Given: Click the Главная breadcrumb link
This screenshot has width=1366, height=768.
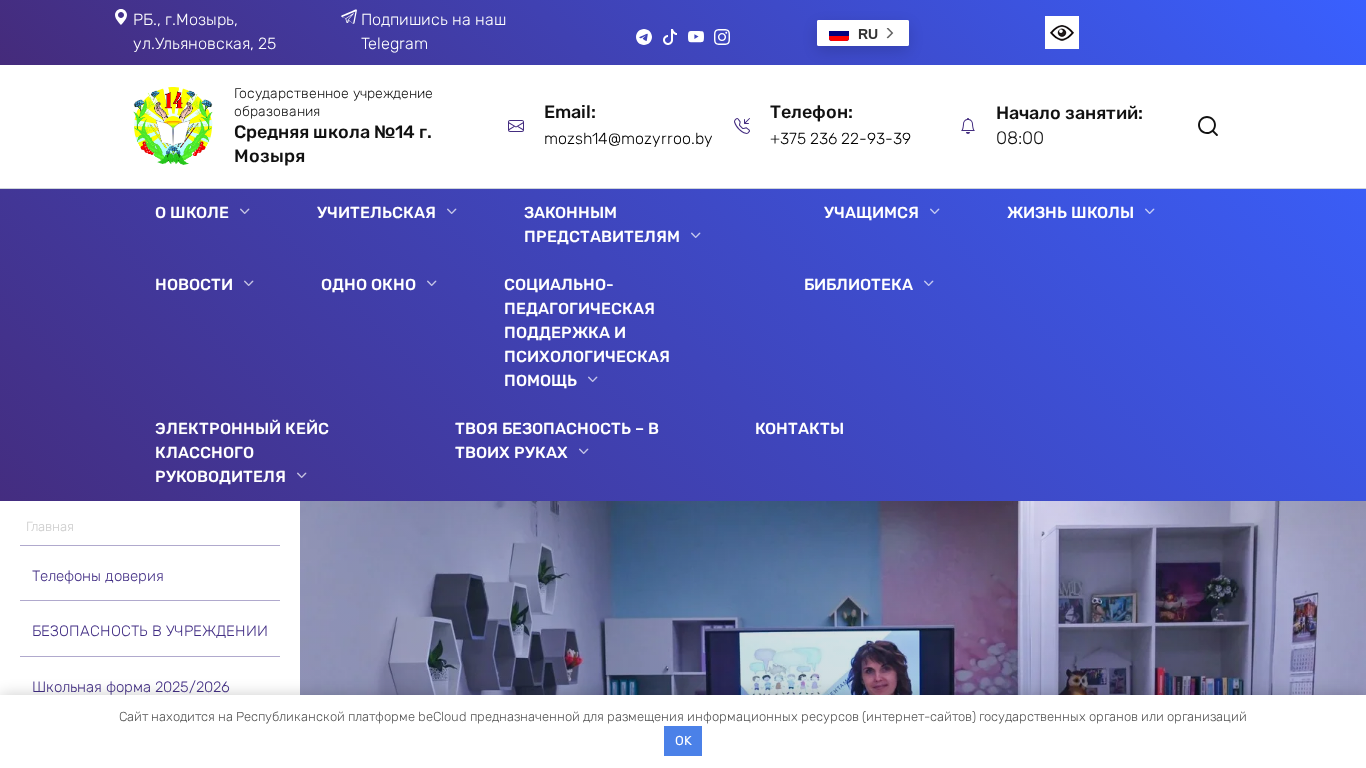Looking at the screenshot, I should (50, 526).
